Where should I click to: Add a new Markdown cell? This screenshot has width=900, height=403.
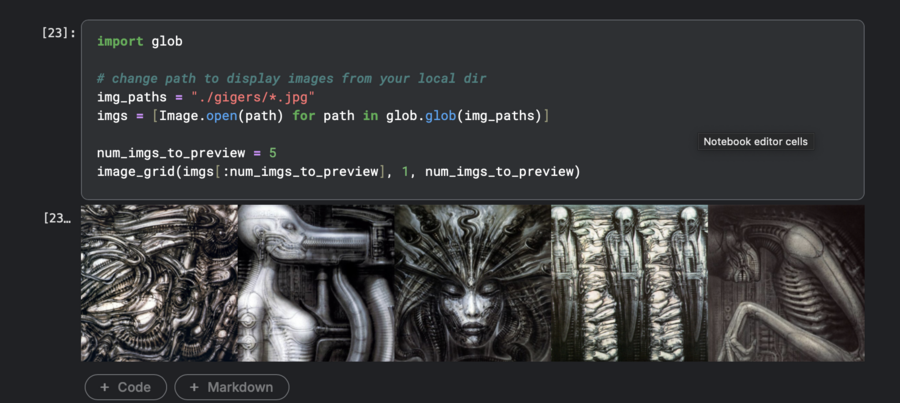(x=232, y=387)
